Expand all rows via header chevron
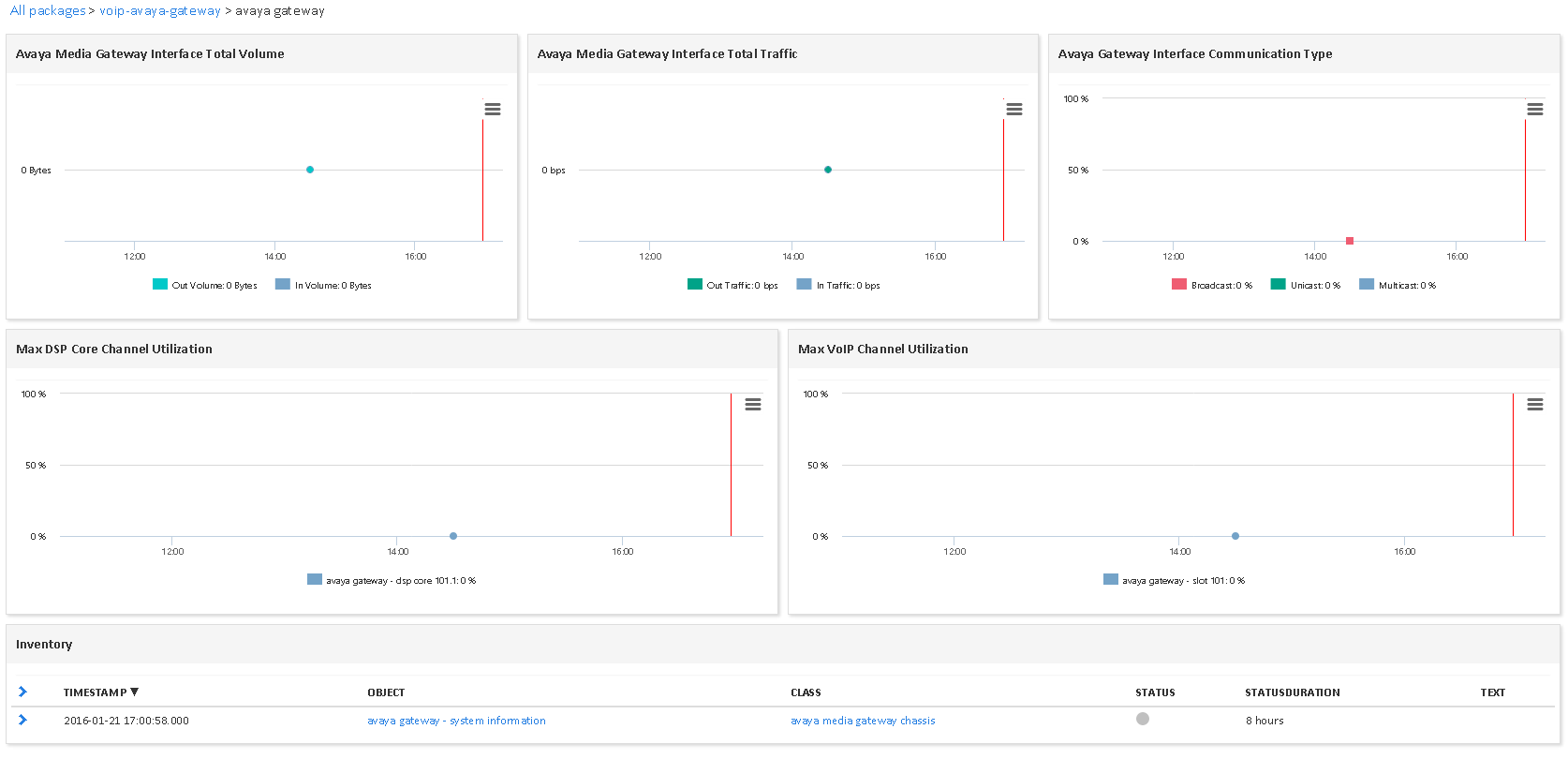This screenshot has height=759, width=1568. click(x=22, y=692)
